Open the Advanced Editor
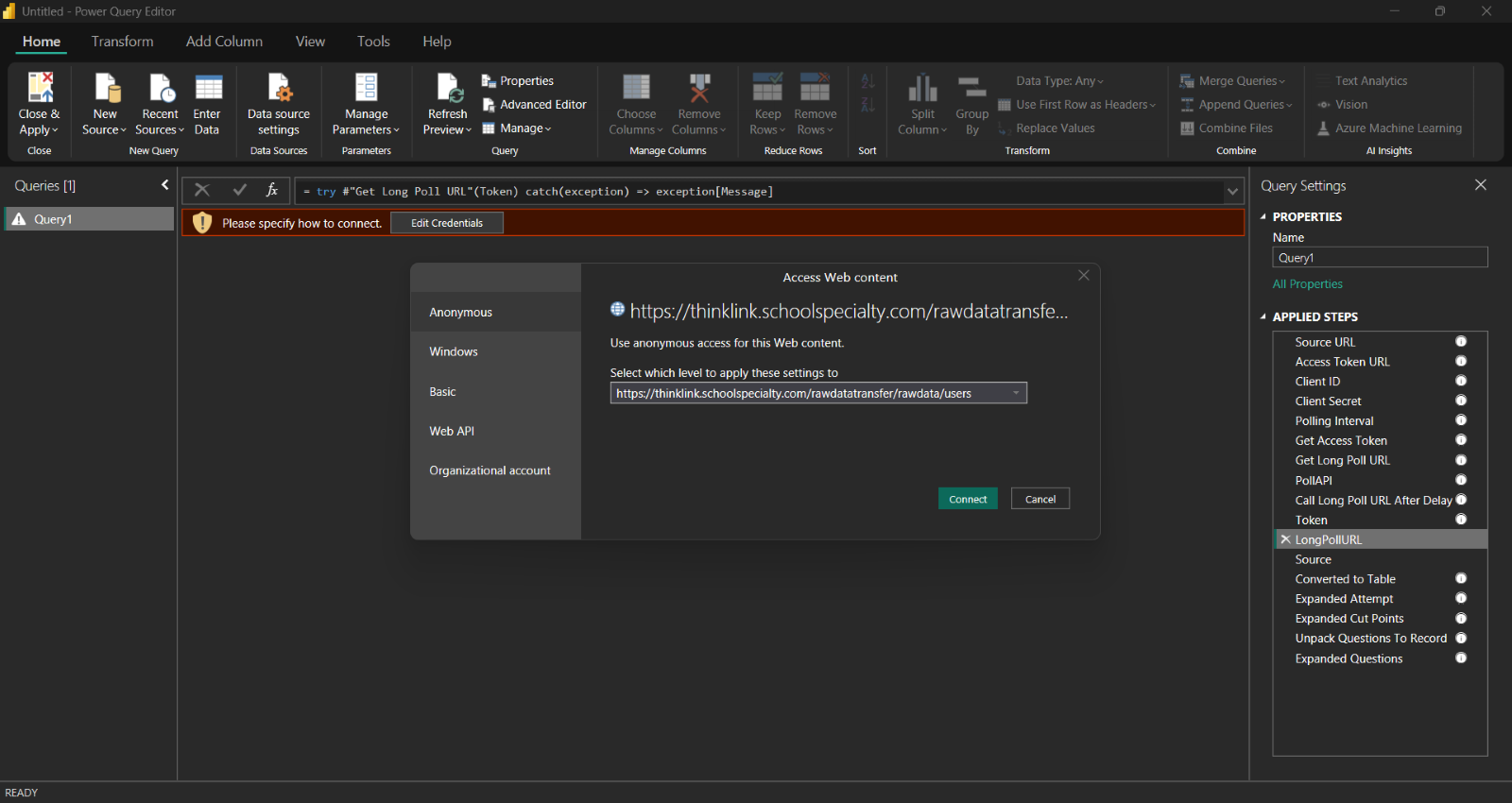The image size is (1512, 803). tap(535, 105)
